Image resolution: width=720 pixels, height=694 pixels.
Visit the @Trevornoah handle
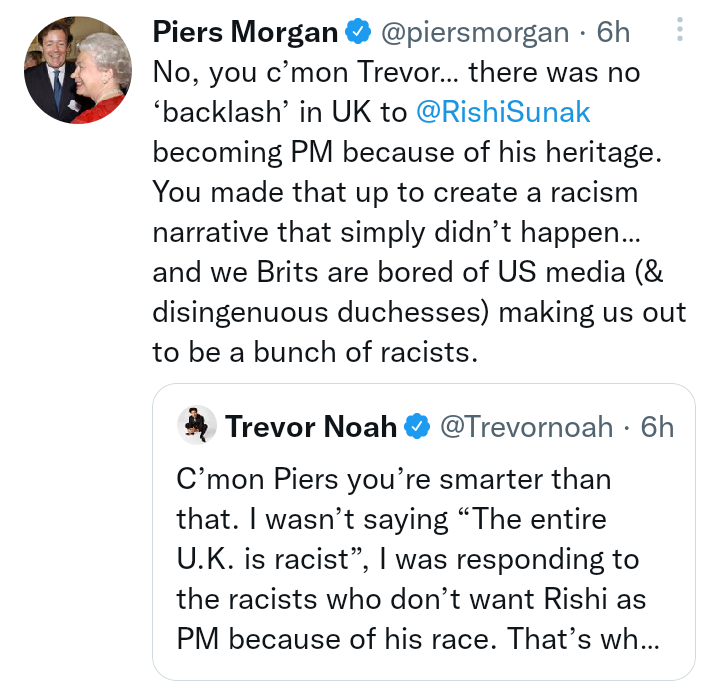coord(527,428)
